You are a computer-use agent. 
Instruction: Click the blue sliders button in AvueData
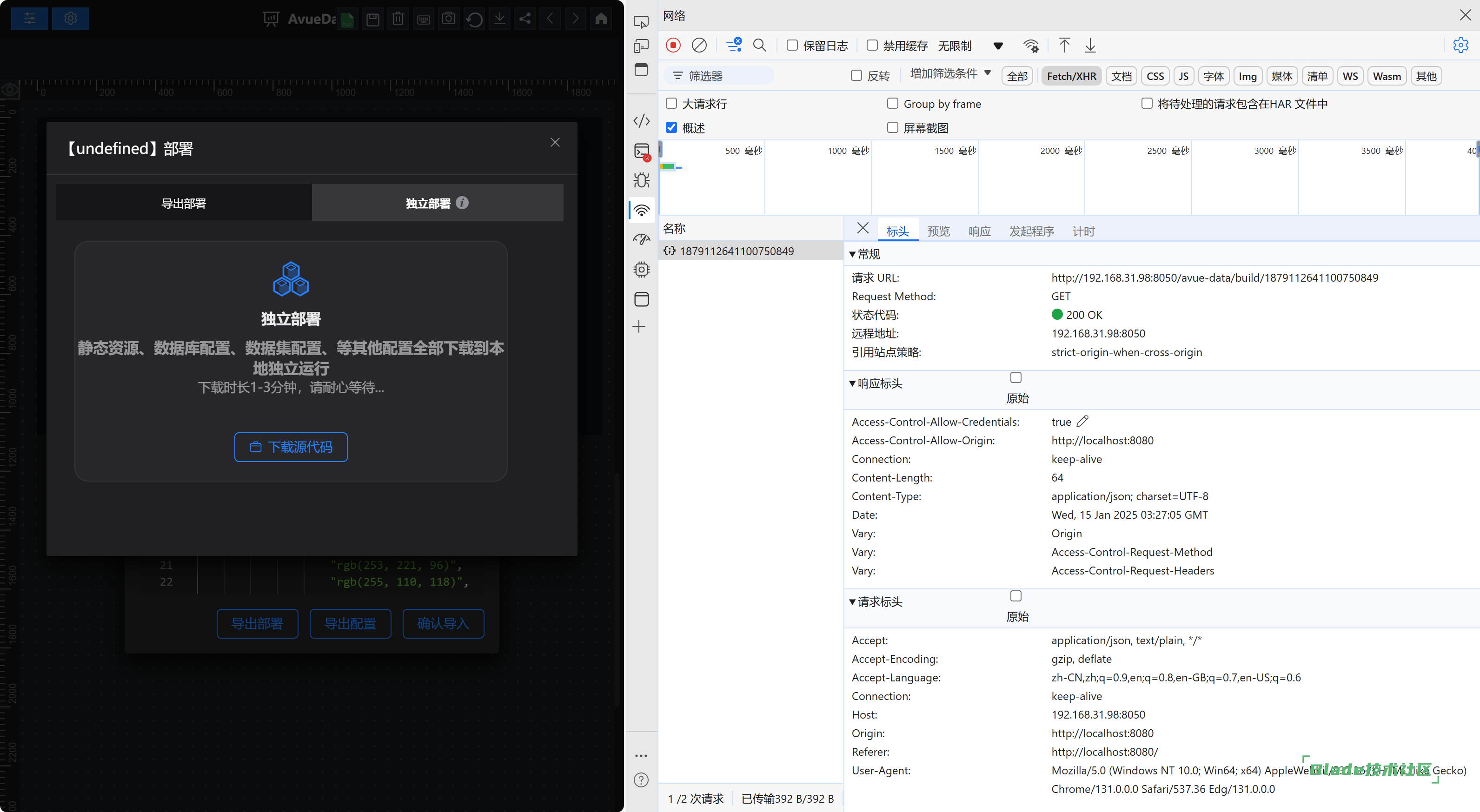pyautogui.click(x=30, y=19)
